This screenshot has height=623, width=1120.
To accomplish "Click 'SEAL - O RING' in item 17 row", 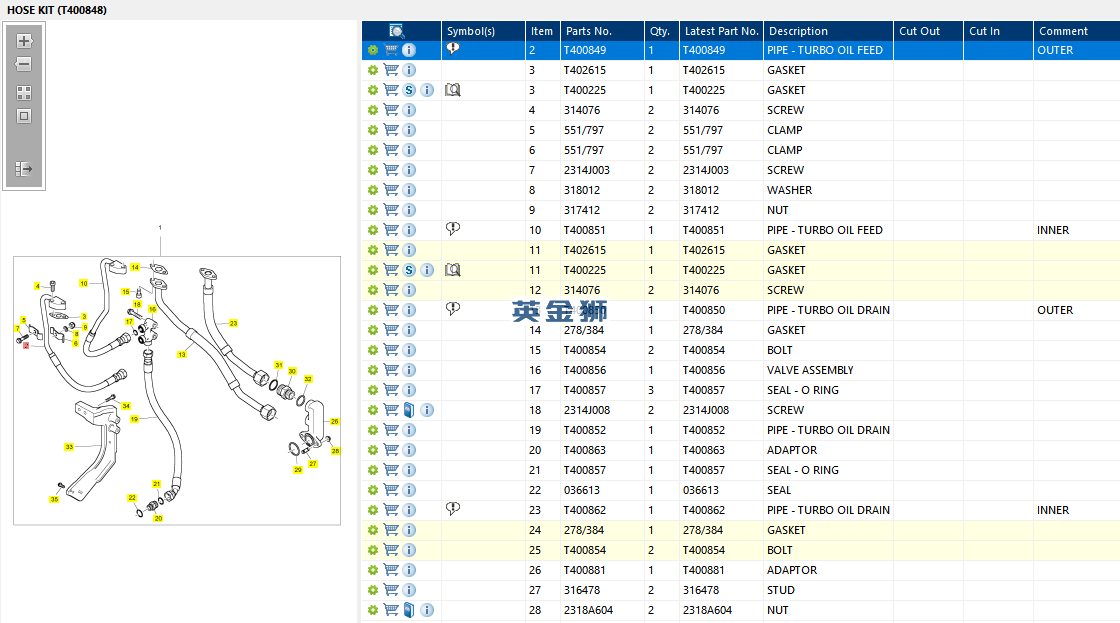I will 803,390.
